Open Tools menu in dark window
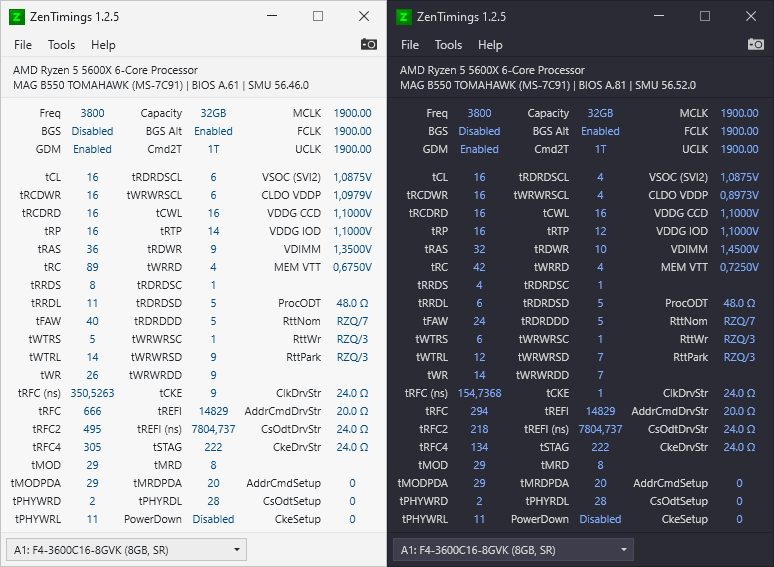774x567 pixels. pos(448,45)
